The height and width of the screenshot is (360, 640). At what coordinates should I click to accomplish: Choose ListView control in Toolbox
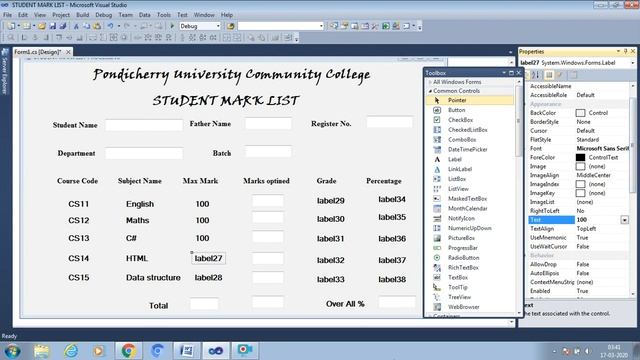(458, 189)
